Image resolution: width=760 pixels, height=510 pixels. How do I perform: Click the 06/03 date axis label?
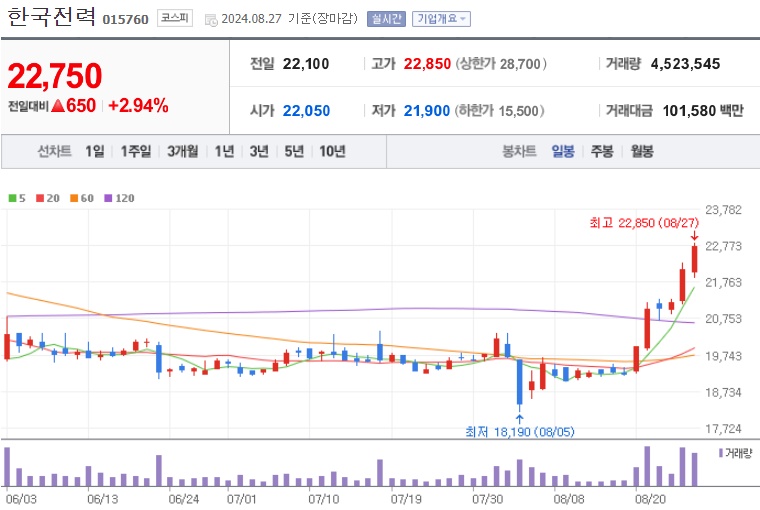tap(21, 498)
